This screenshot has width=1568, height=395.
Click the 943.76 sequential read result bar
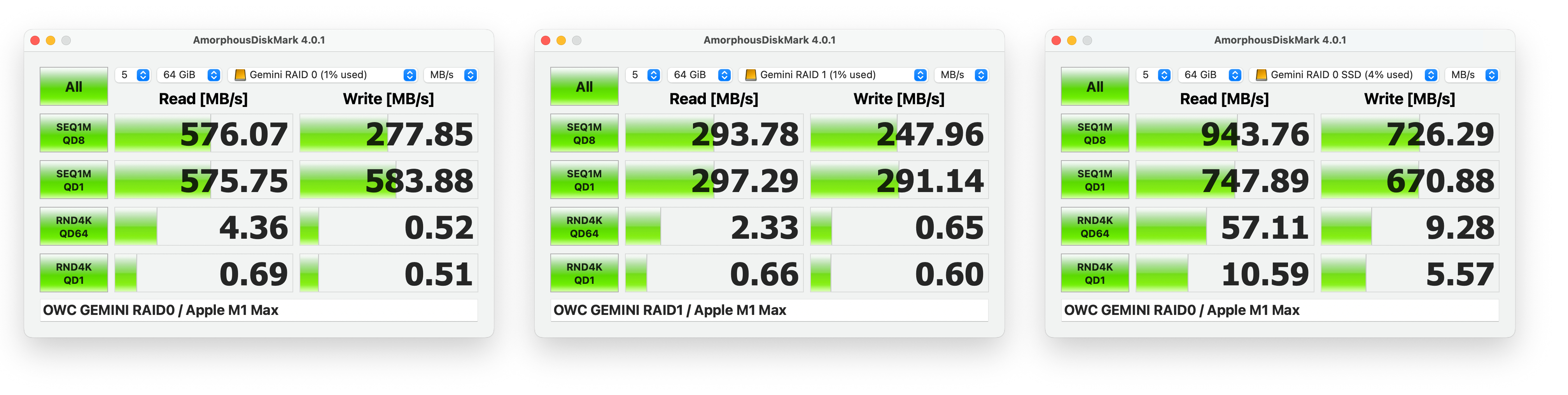click(1223, 134)
